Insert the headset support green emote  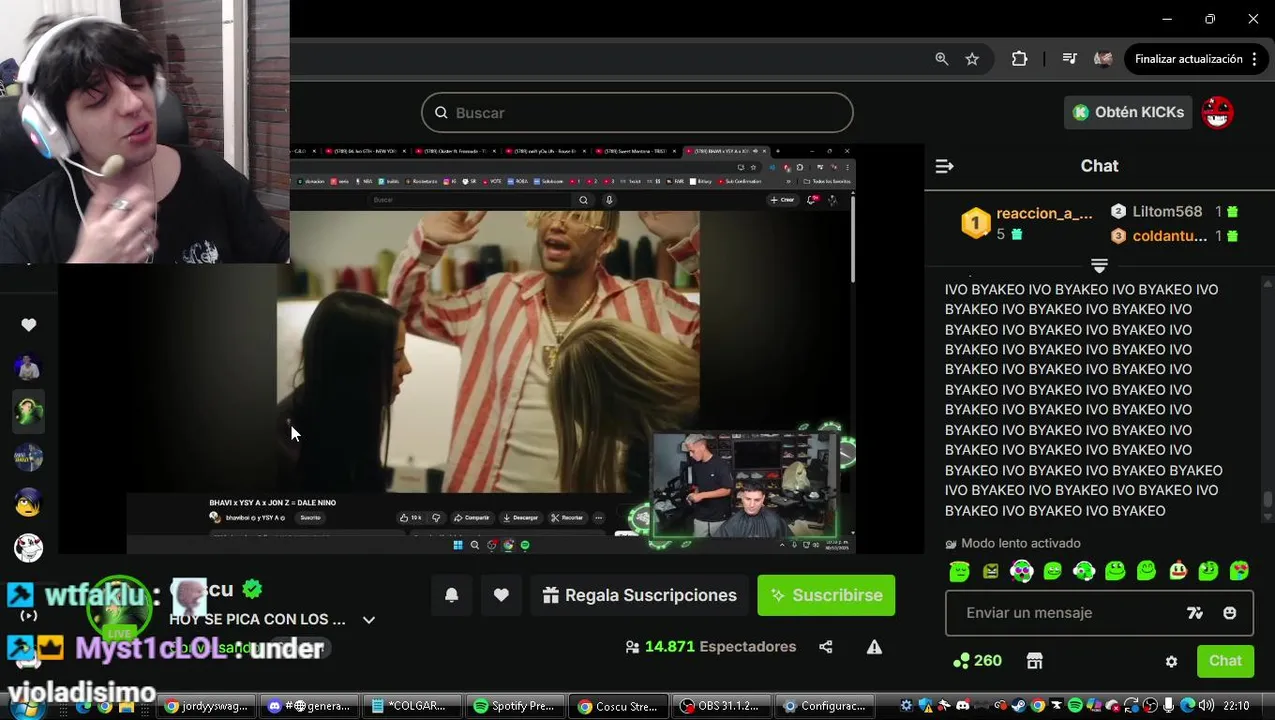point(1084,571)
